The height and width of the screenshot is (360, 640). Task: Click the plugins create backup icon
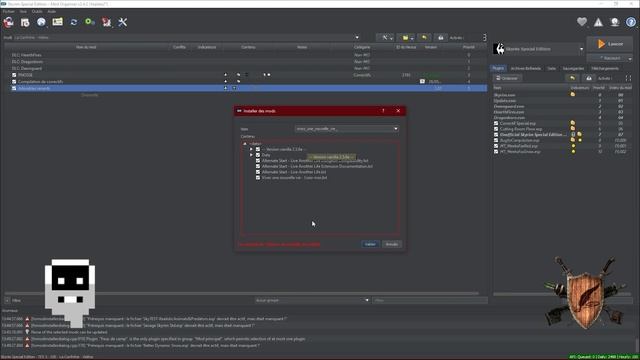[588, 78]
